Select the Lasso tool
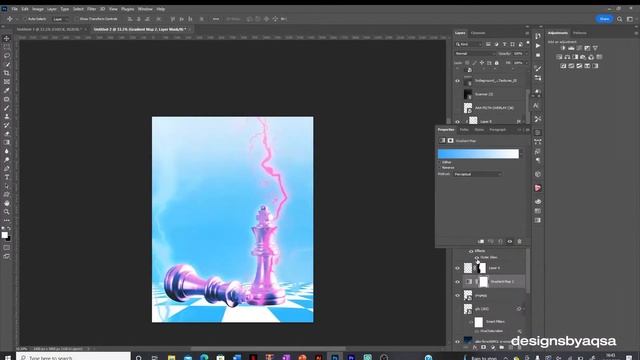The height and width of the screenshot is (360, 640). pyautogui.click(x=7, y=56)
